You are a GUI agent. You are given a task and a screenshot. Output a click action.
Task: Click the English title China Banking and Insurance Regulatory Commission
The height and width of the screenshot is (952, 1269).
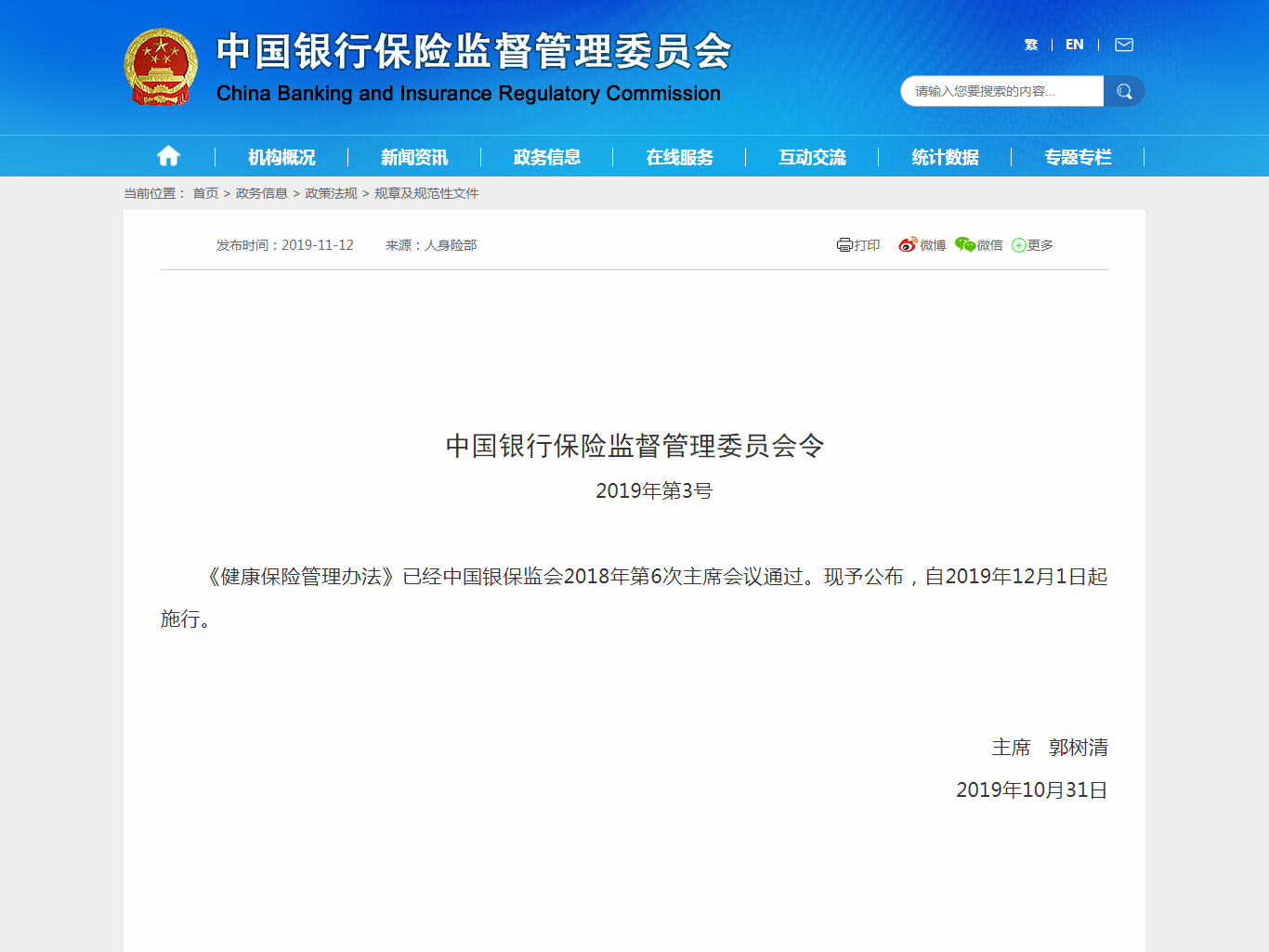click(x=468, y=94)
